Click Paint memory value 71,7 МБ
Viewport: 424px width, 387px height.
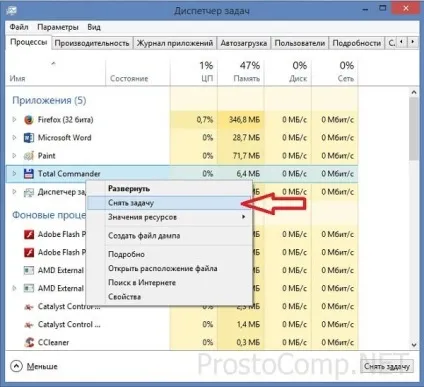(246, 156)
